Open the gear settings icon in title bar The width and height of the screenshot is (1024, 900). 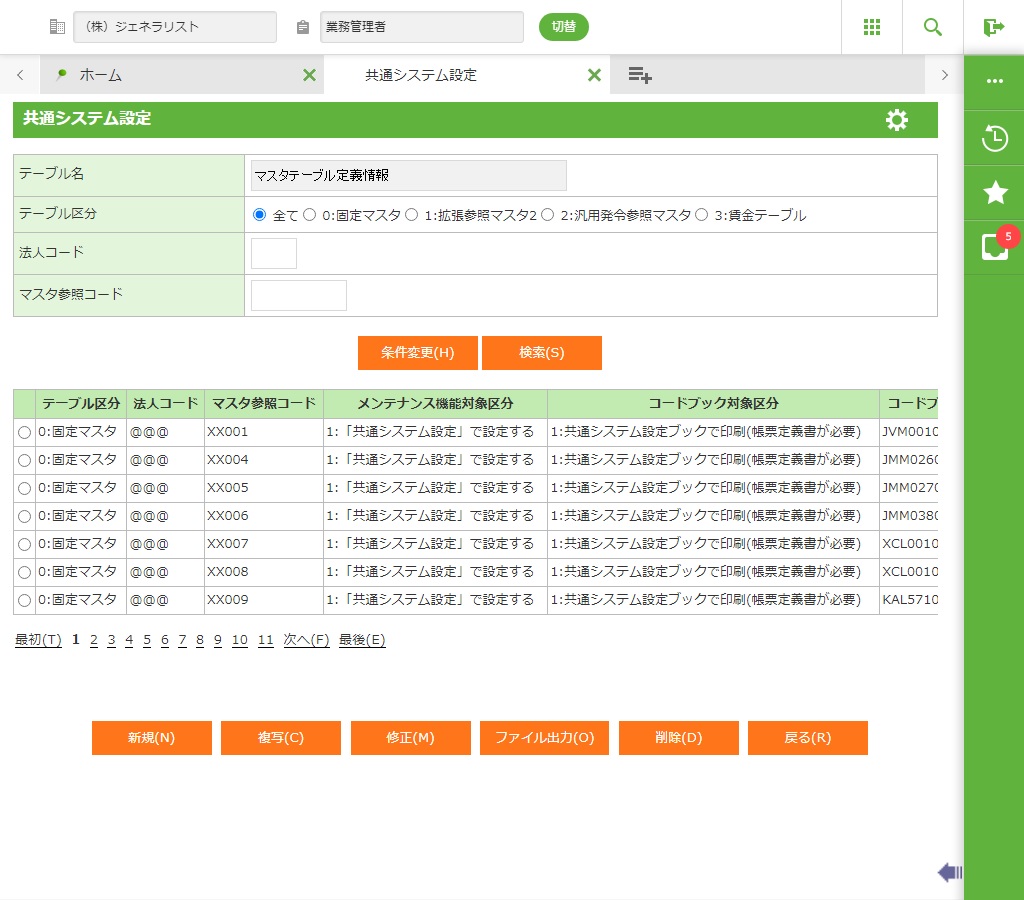[897, 120]
